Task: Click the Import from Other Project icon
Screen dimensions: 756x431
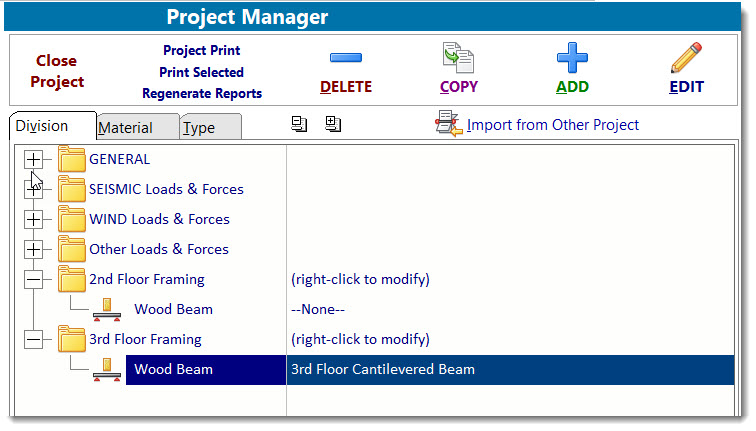Action: 447,124
